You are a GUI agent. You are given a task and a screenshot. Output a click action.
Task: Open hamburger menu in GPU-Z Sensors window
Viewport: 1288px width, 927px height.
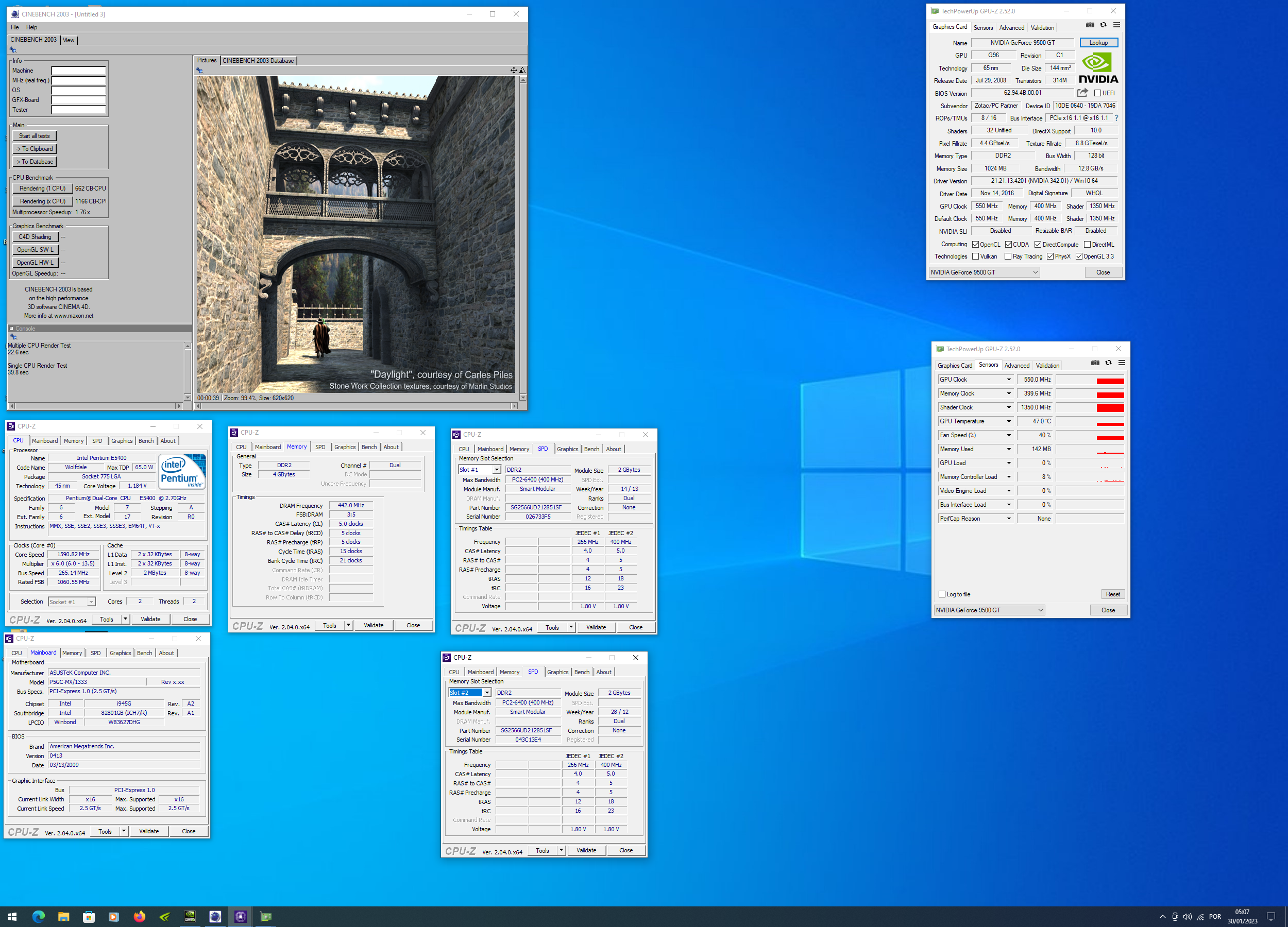coord(1122,363)
